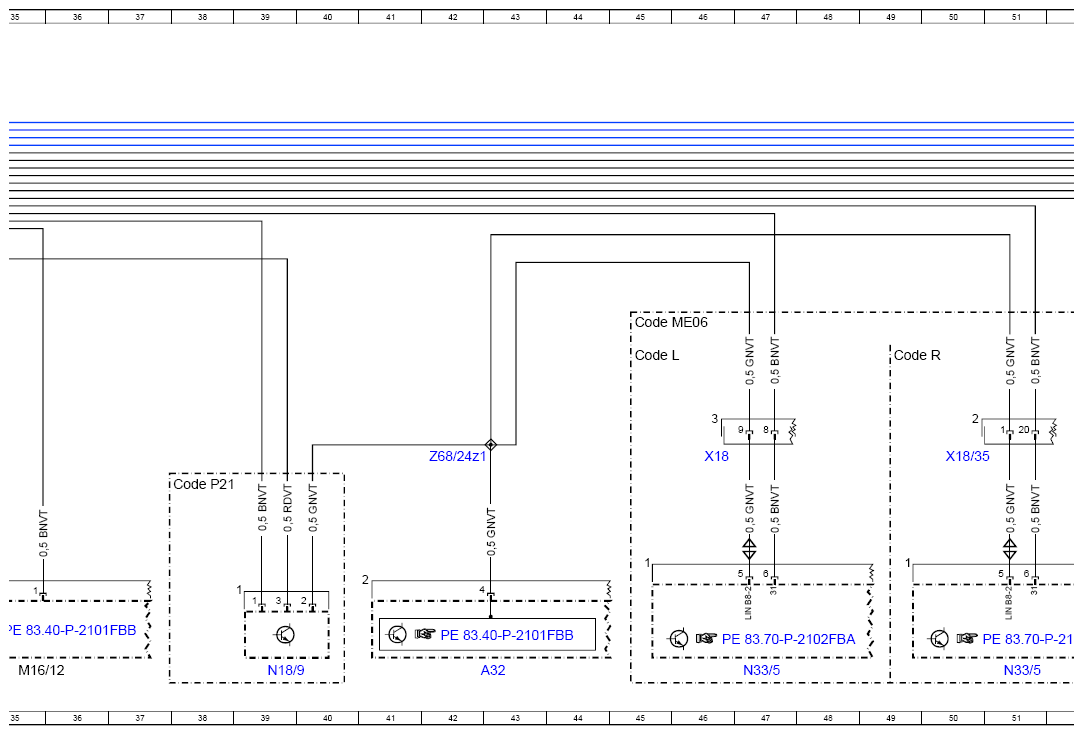The width and height of the screenshot is (1083, 735).
Task: Select the "Code ME06" label
Action: pos(671,323)
